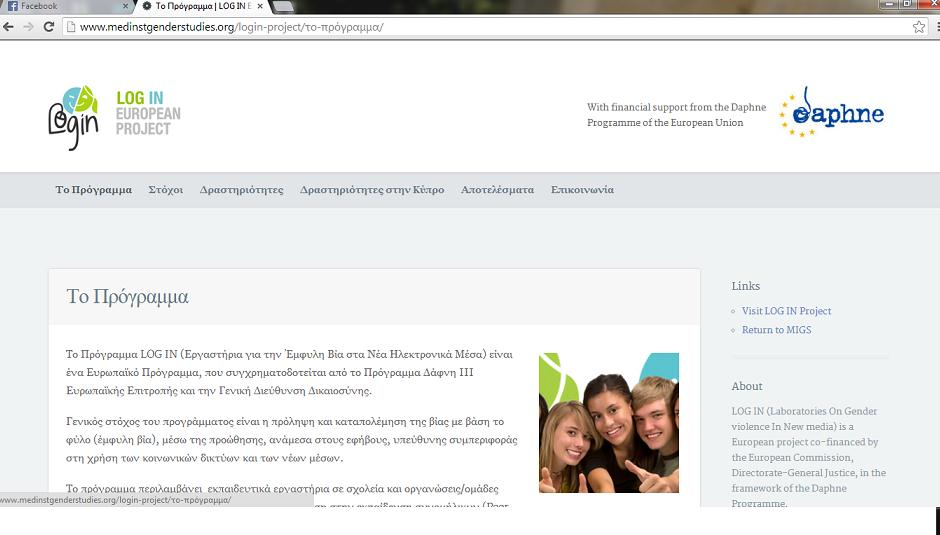The height and width of the screenshot is (535, 940).
Task: Click the Daphne programme logo
Action: (831, 112)
